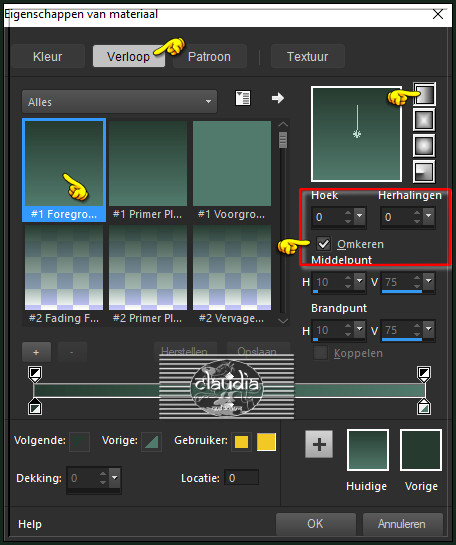This screenshot has height=545, width=456.
Task: Click the large plus add-to-palette icon
Action: click(x=319, y=444)
